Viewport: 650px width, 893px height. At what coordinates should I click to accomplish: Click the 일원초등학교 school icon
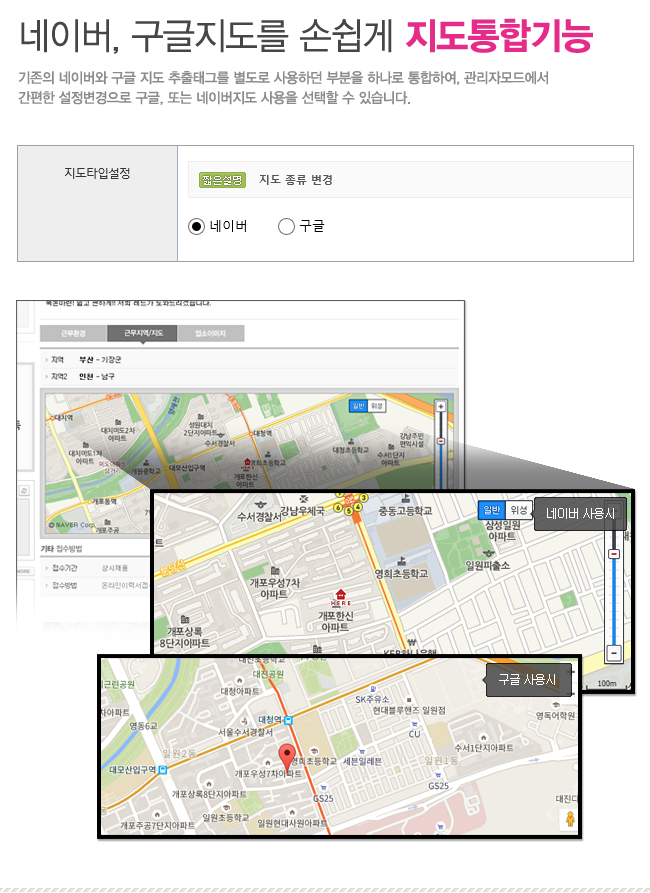coord(226,808)
